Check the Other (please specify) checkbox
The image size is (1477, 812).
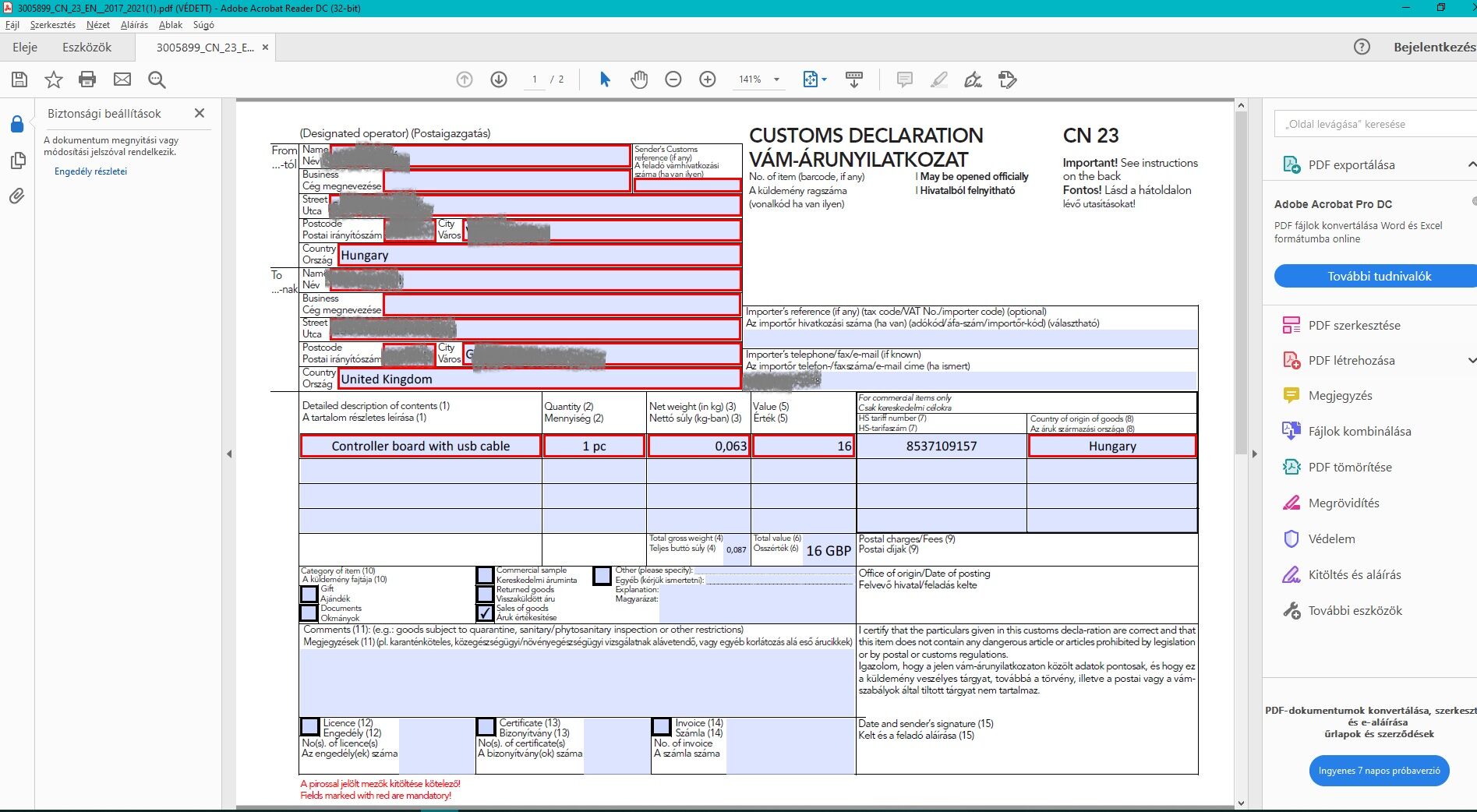pyautogui.click(x=602, y=575)
